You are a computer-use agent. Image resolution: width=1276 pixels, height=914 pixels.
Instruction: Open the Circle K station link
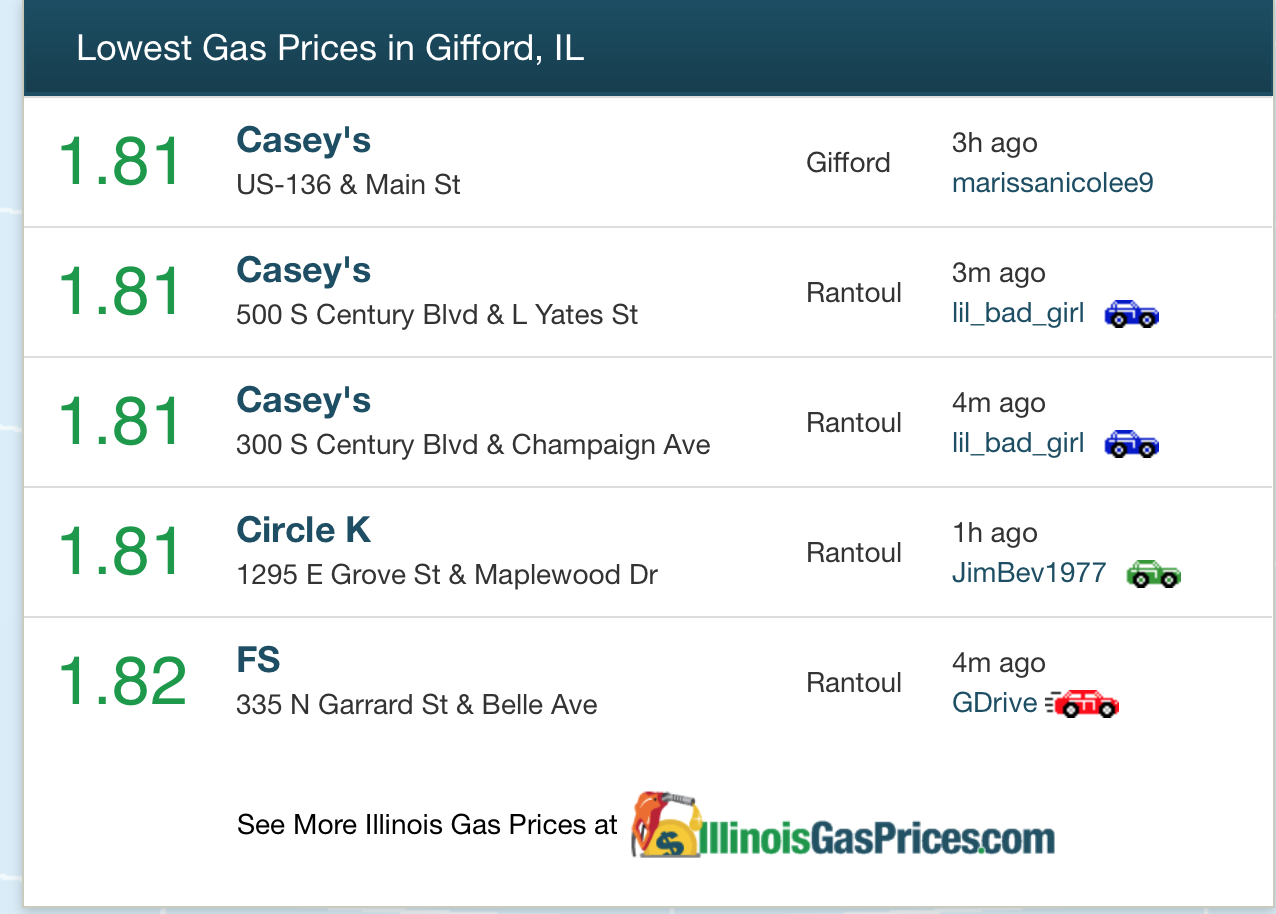tap(303, 530)
